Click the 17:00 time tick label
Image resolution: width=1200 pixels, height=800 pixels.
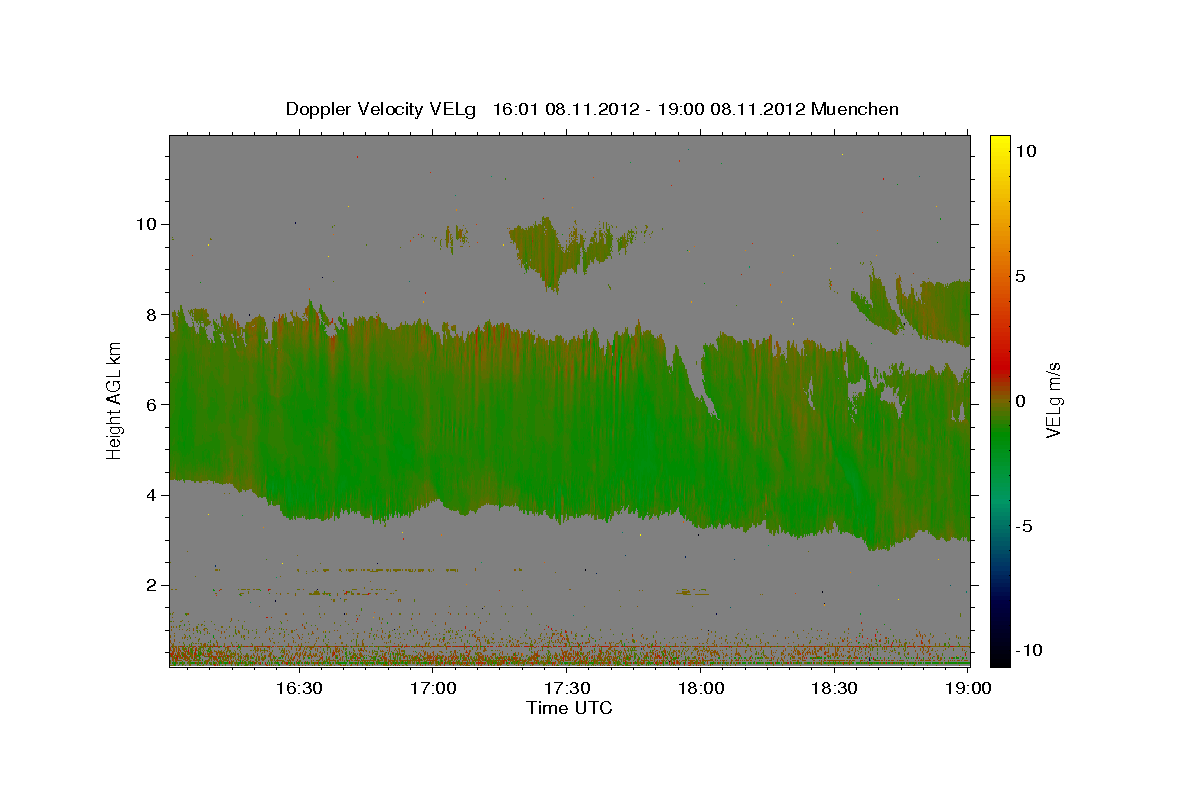(x=434, y=689)
